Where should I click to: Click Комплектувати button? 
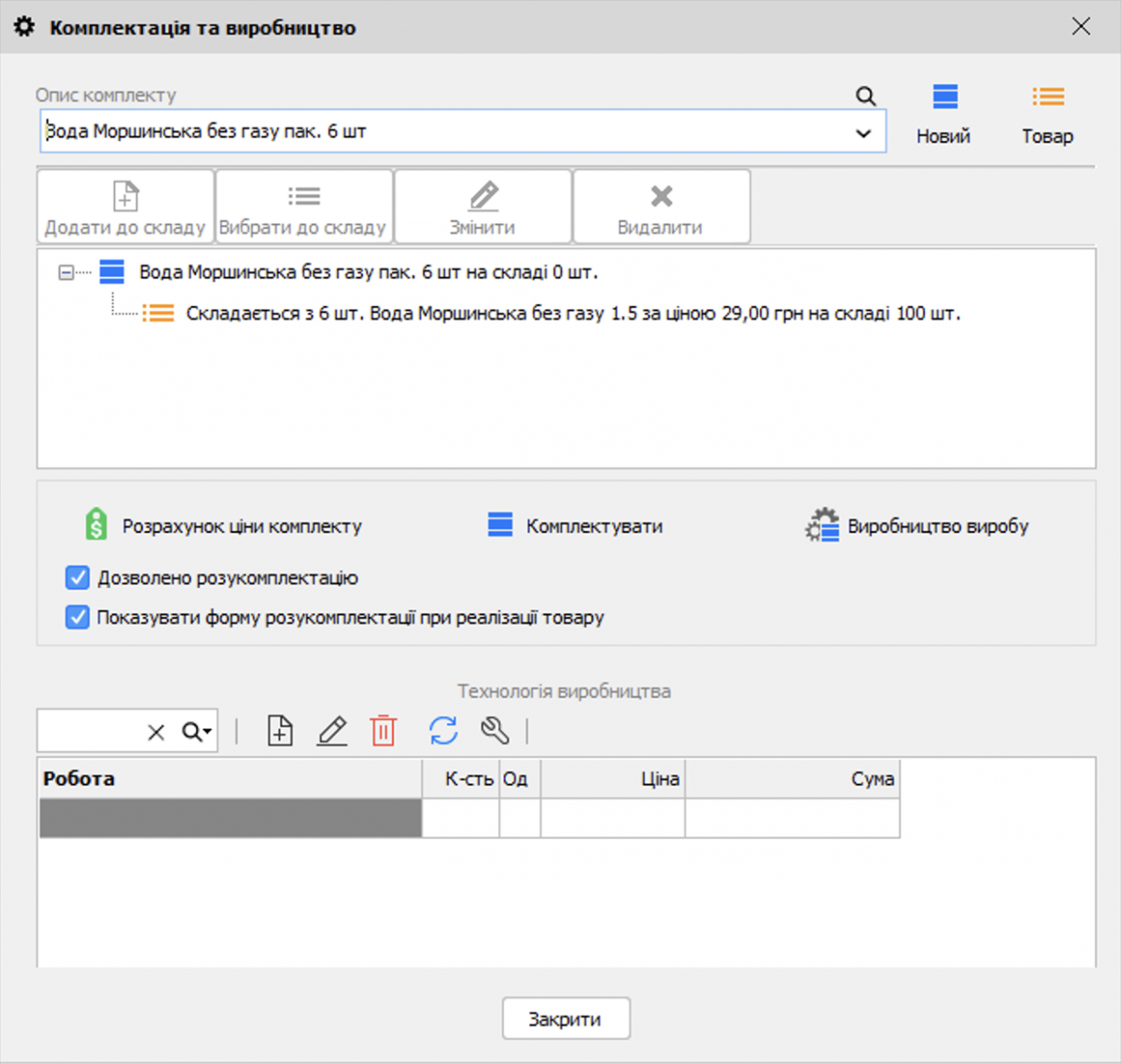click(576, 526)
